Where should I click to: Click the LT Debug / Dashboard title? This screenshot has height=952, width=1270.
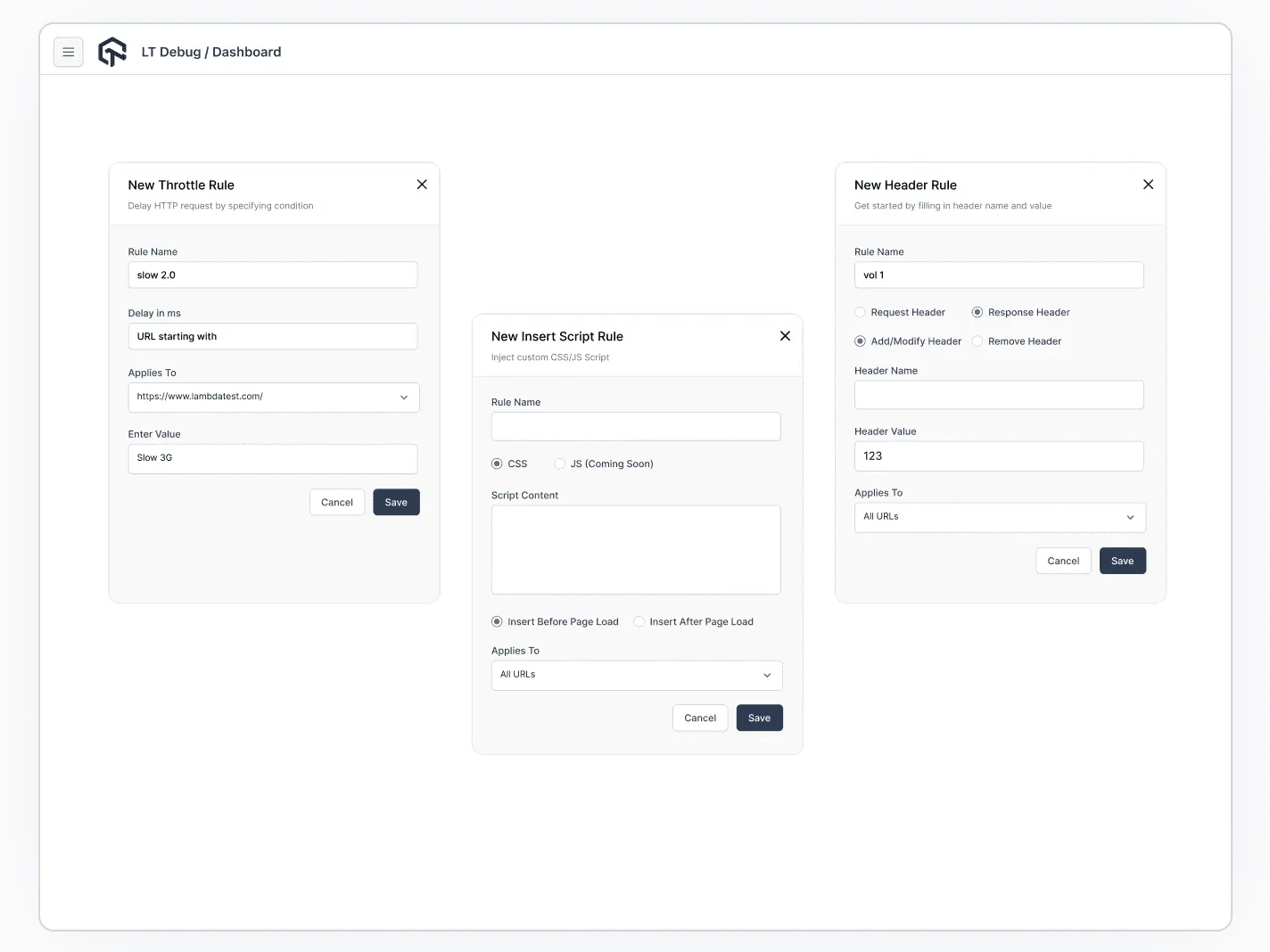click(211, 52)
